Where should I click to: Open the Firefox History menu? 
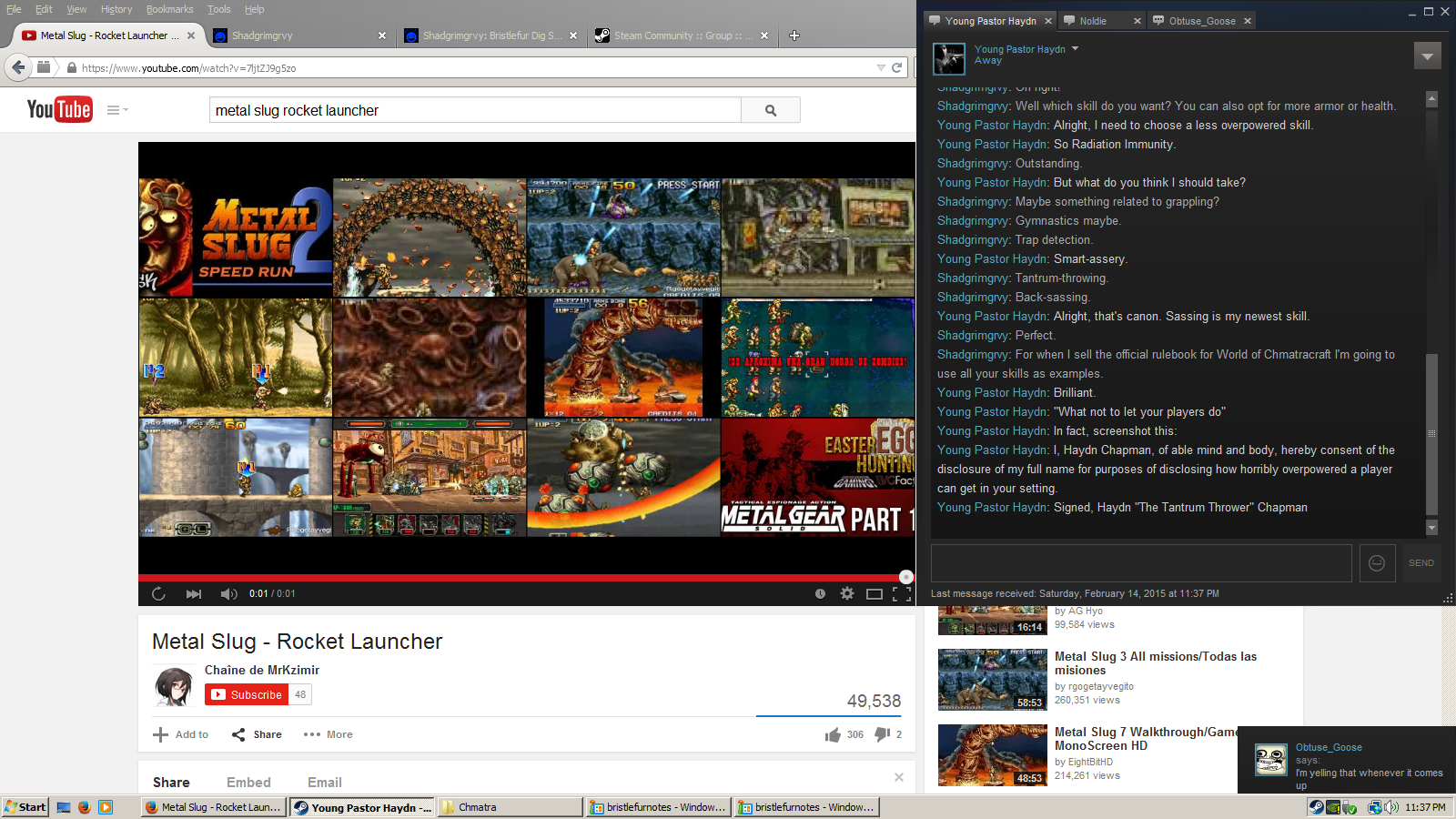click(x=116, y=9)
